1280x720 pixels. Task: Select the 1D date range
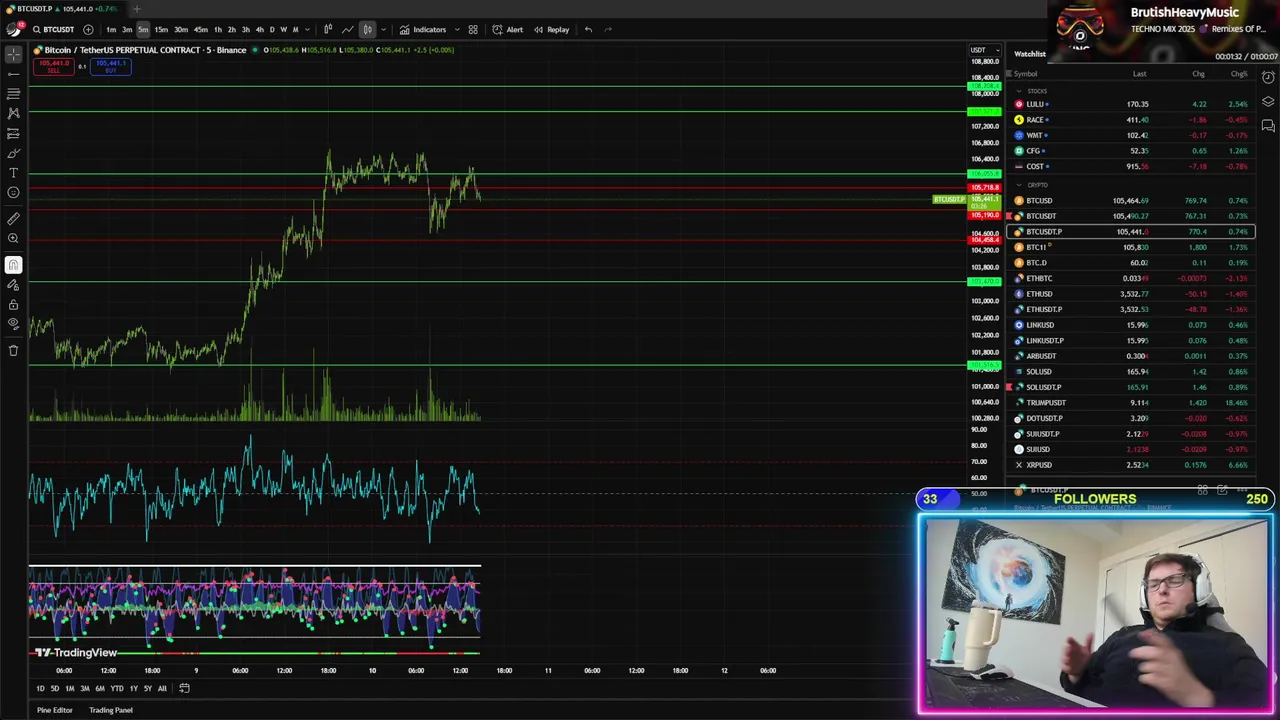[40, 688]
